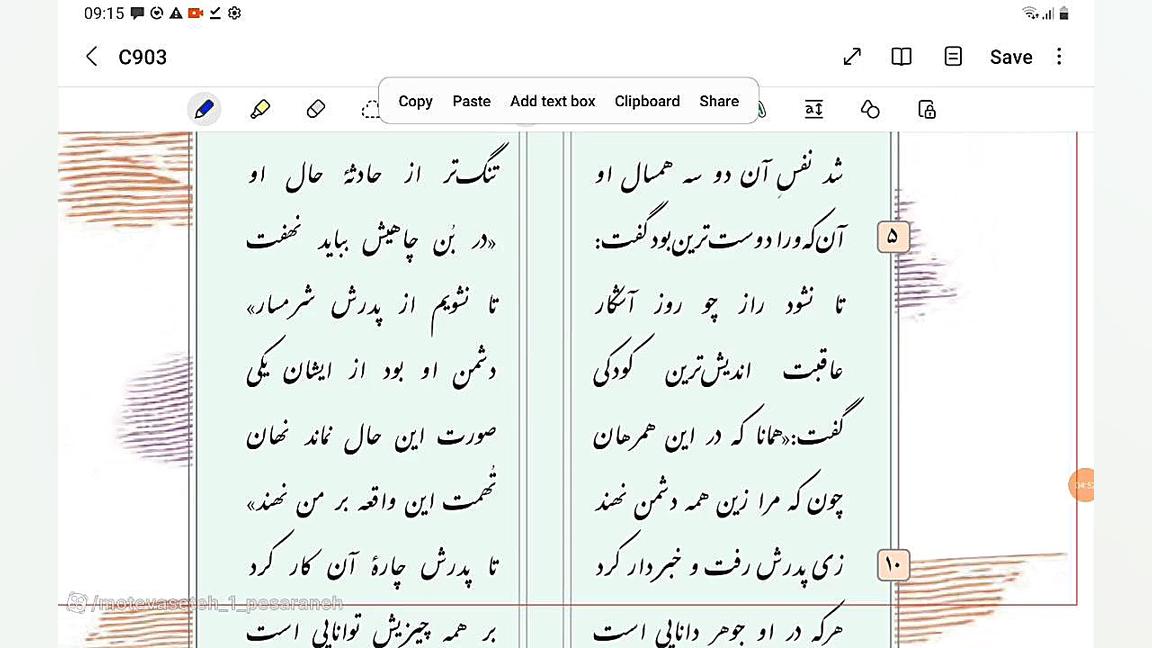Tap the verse number ۵ marker

[x=893, y=237]
